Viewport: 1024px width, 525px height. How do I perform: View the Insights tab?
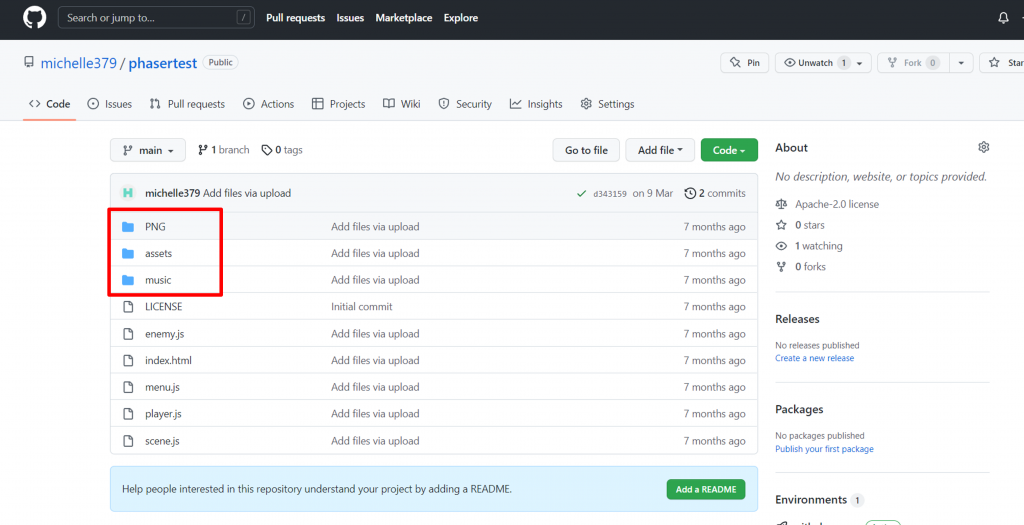pos(536,104)
